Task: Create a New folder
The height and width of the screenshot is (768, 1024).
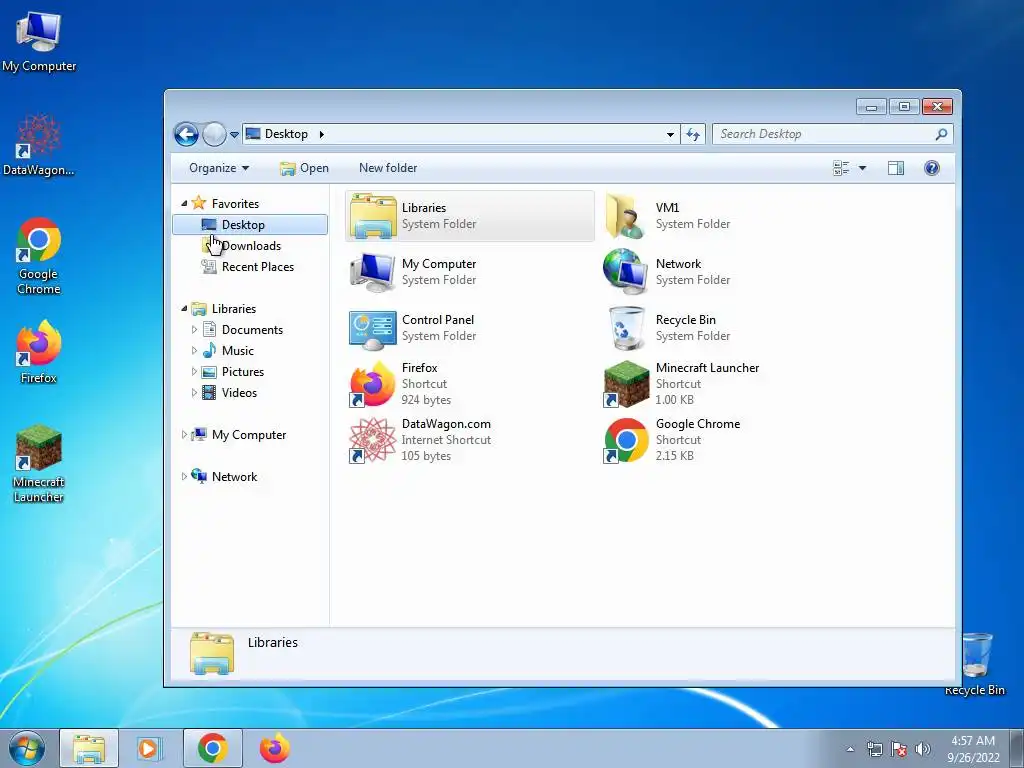Action: tap(388, 168)
